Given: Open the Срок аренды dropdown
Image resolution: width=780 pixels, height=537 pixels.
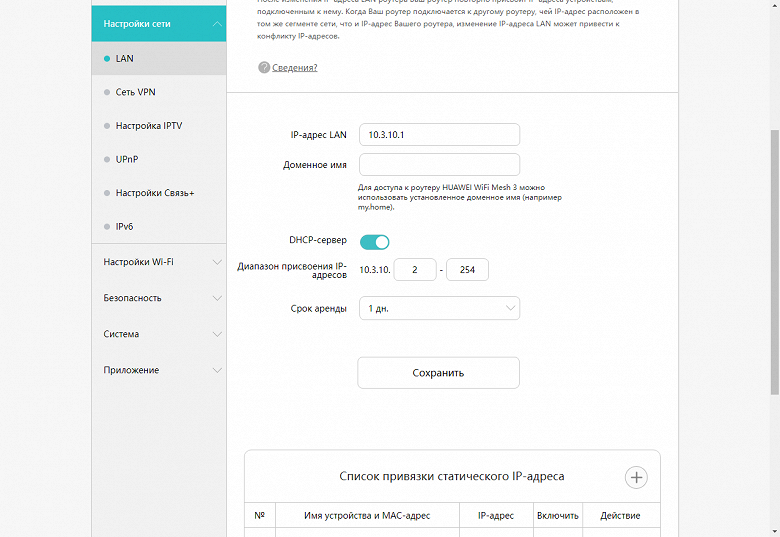Looking at the screenshot, I should [439, 308].
